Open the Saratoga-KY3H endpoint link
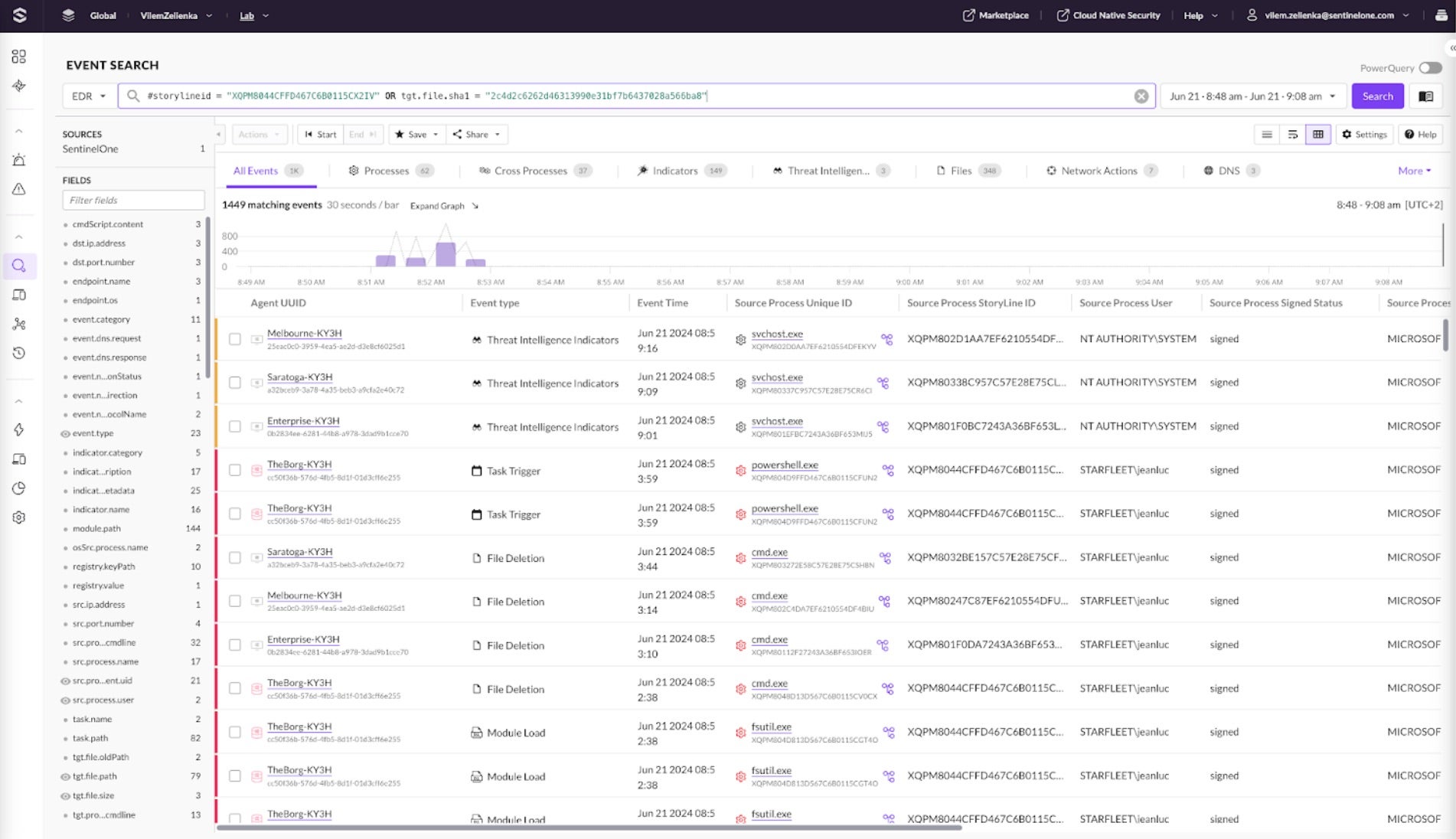Screen dimensions: 1456x839 299,377
